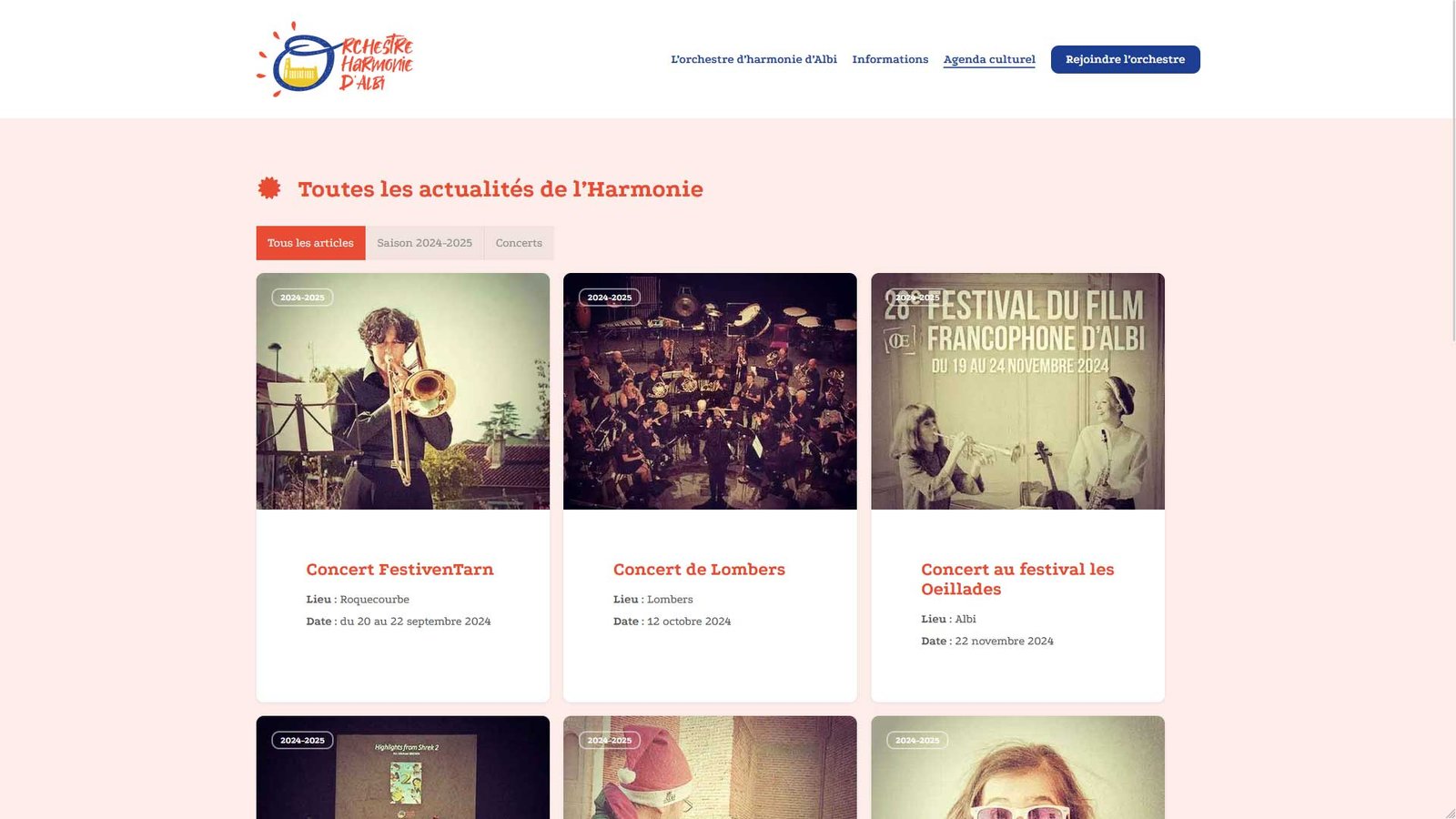Go to Agenda culturel page

coord(989,59)
